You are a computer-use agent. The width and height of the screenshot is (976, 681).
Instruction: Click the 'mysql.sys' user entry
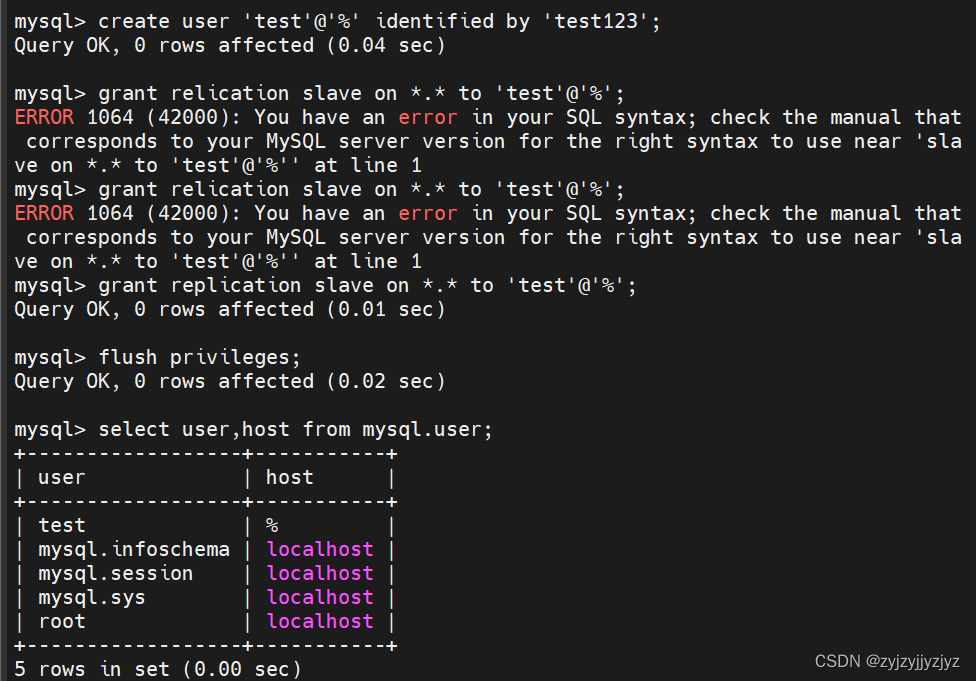[x=92, y=598]
